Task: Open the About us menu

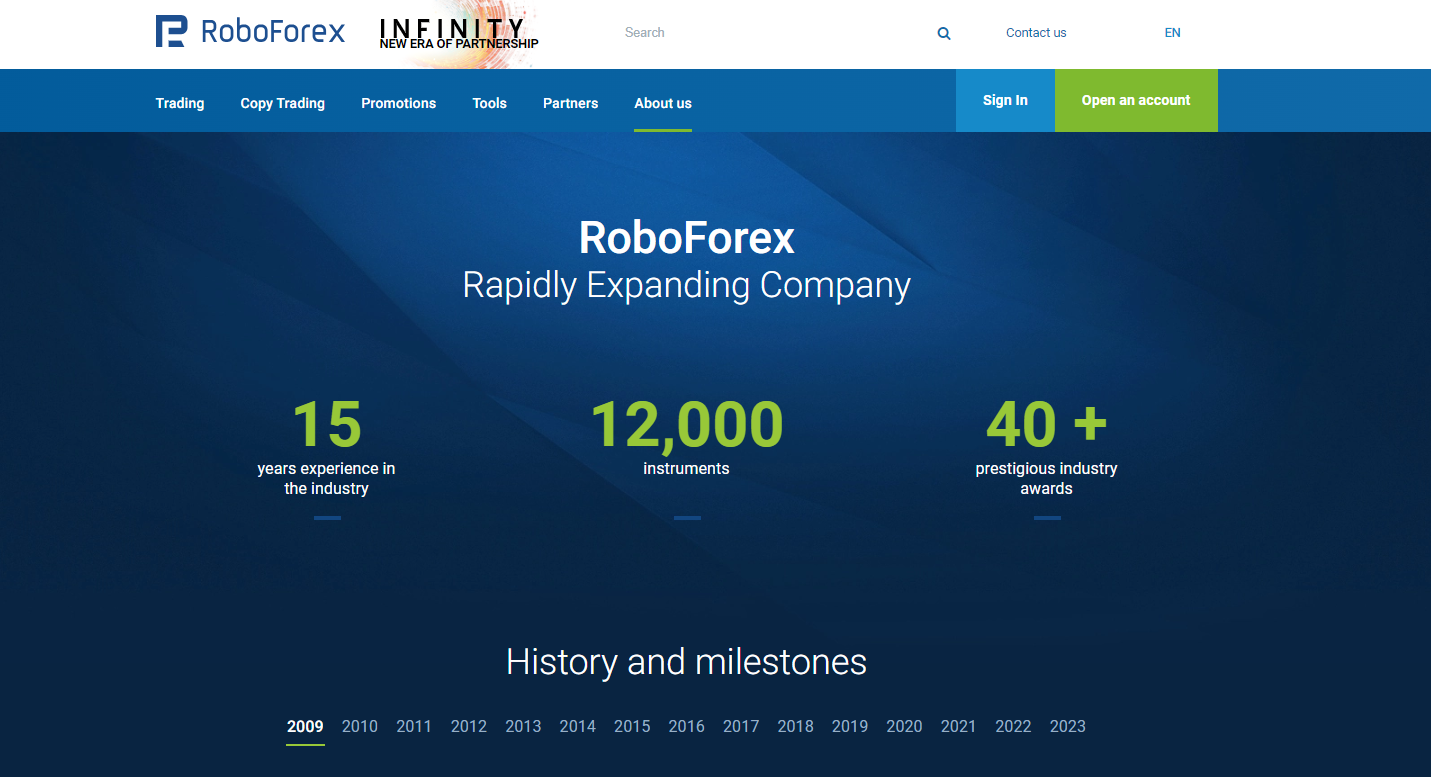Action: (x=663, y=103)
